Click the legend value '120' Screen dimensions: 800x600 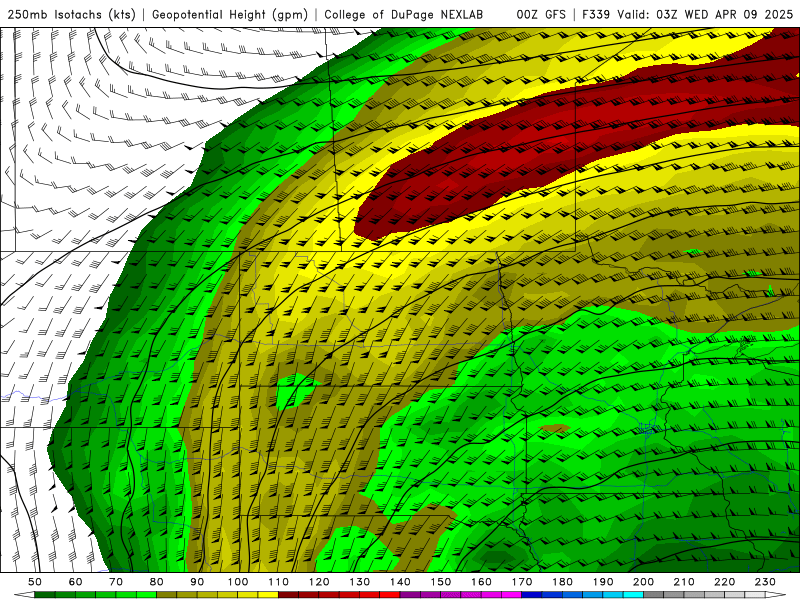click(x=319, y=582)
